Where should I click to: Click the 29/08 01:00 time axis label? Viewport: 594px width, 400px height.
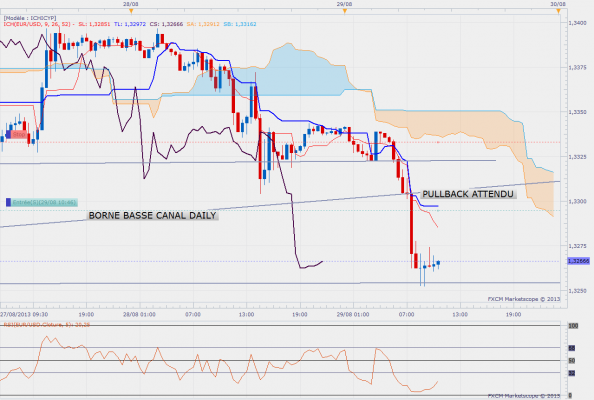tap(353, 314)
